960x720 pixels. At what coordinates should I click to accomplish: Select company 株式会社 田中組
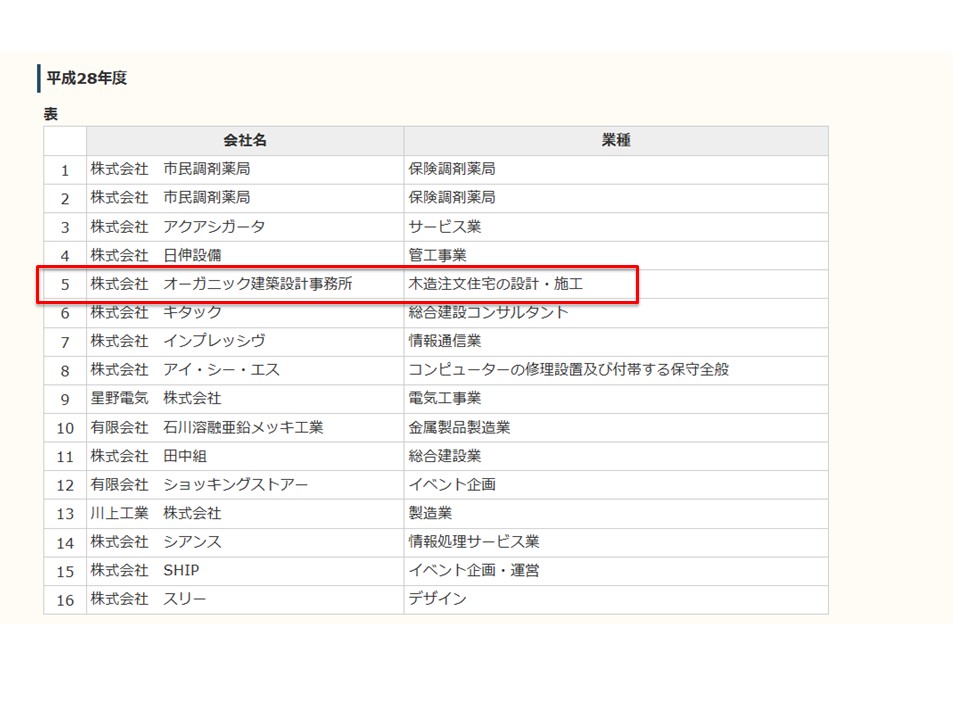pyautogui.click(x=149, y=456)
